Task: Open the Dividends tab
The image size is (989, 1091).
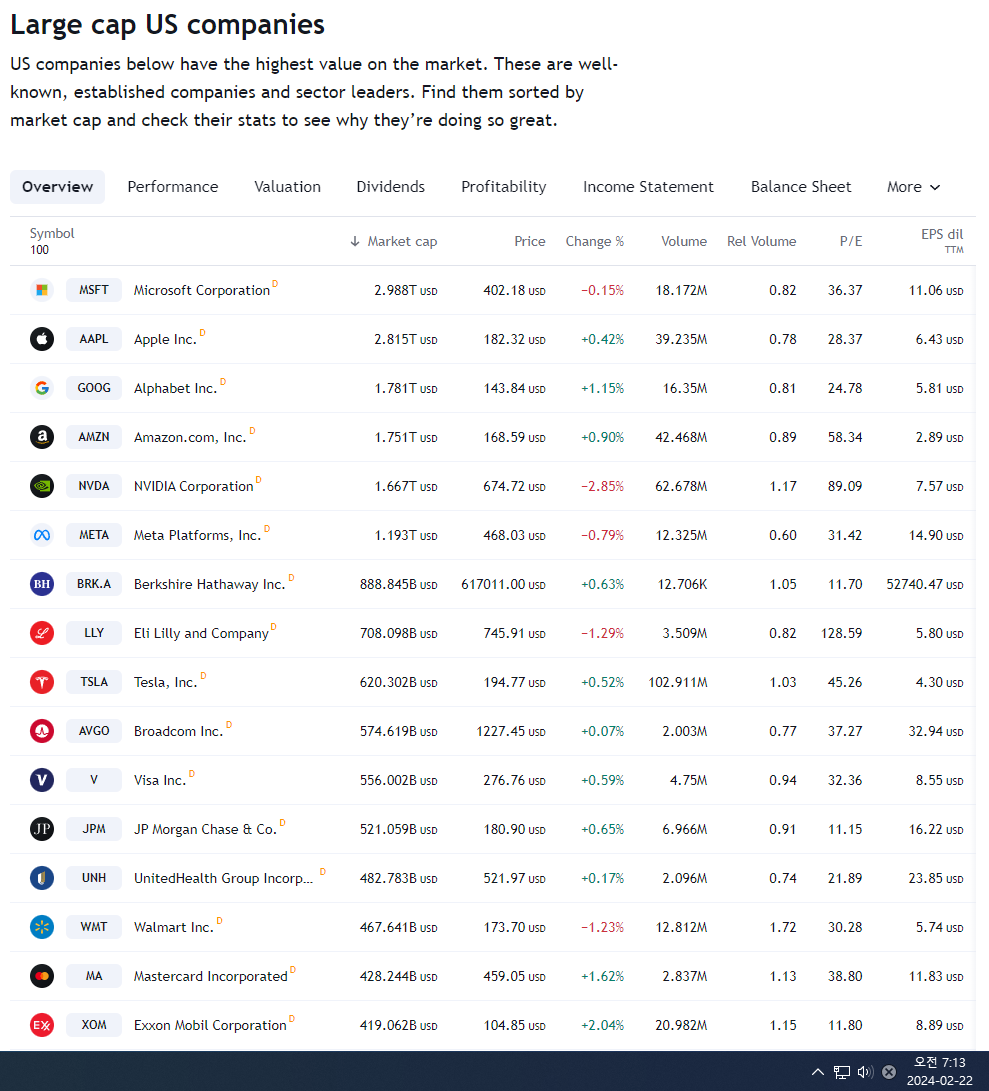Action: pos(390,187)
